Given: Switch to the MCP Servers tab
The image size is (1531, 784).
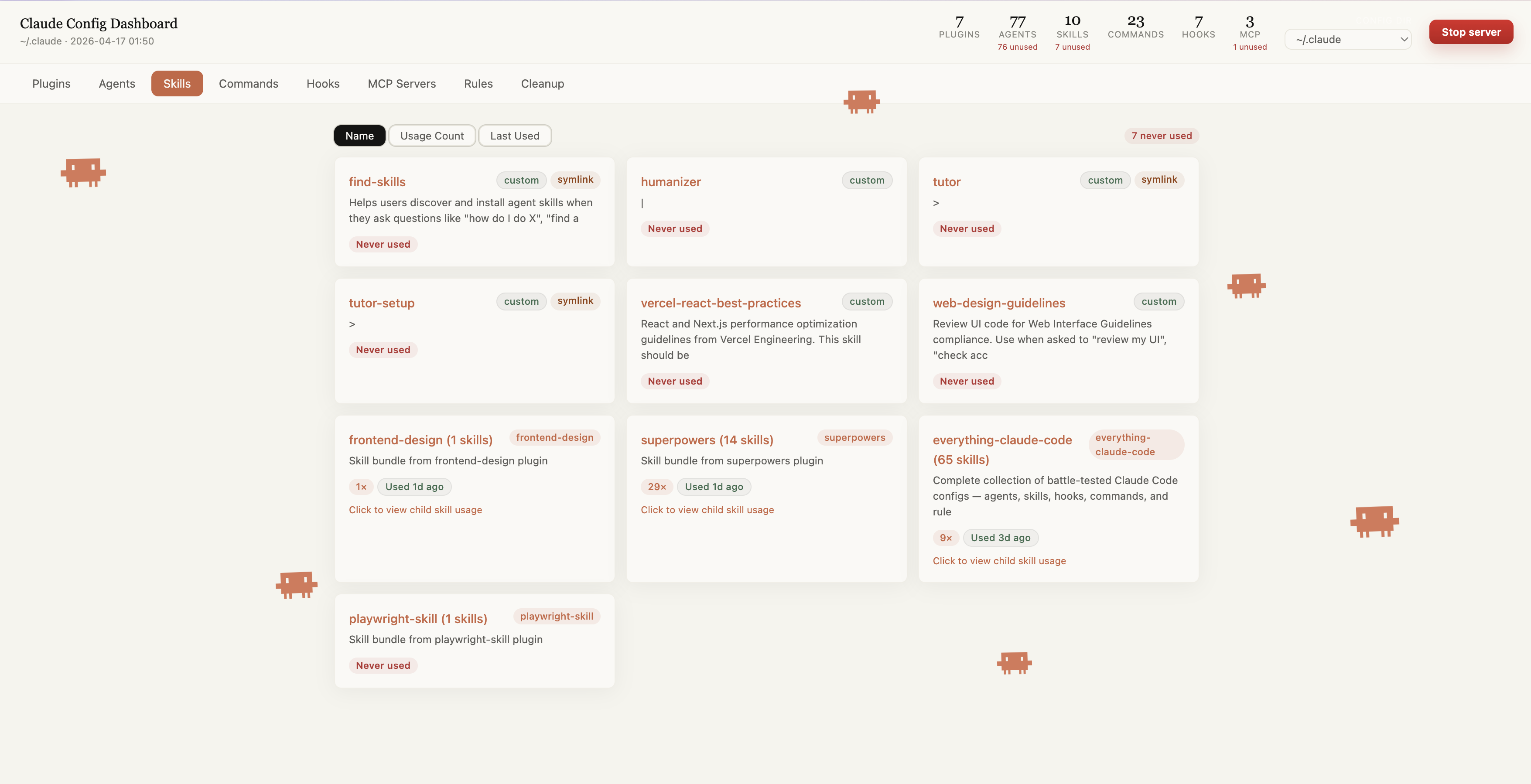Looking at the screenshot, I should click(x=402, y=84).
